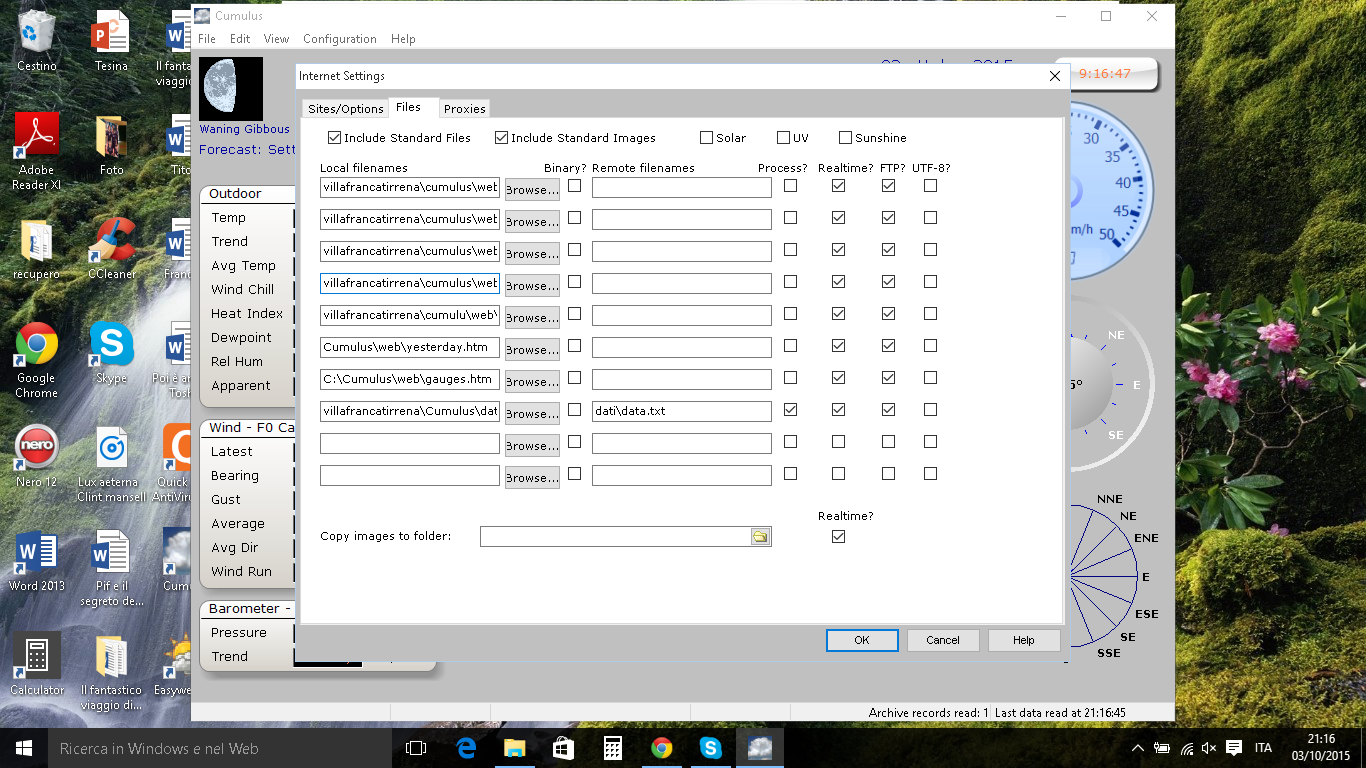
Task: Open the Proxies tab
Action: (x=464, y=109)
